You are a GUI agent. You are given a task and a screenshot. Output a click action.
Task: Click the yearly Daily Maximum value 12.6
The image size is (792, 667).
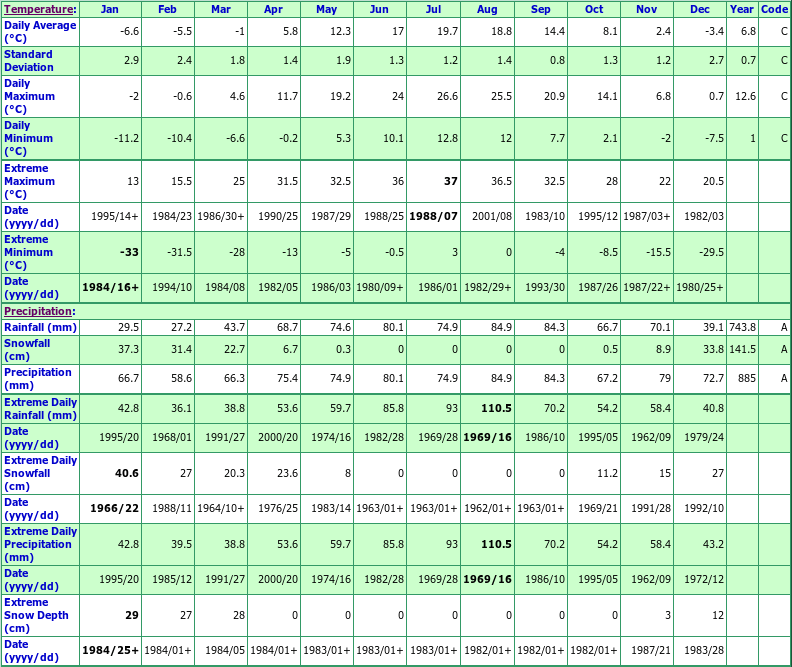(x=746, y=96)
